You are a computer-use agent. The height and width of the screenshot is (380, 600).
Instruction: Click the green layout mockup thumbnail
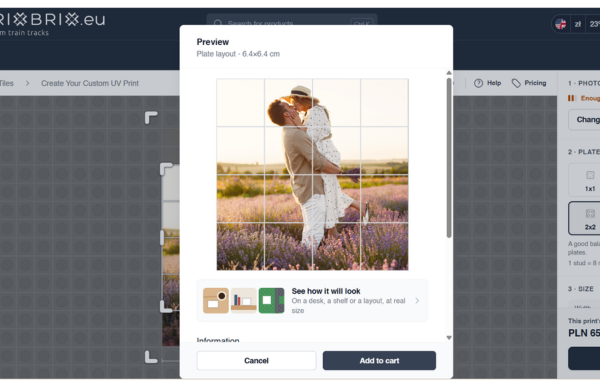(271, 301)
